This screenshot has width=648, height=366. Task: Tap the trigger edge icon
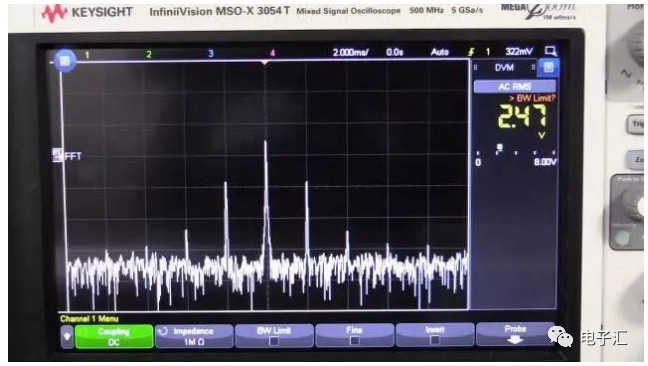pyautogui.click(x=471, y=52)
